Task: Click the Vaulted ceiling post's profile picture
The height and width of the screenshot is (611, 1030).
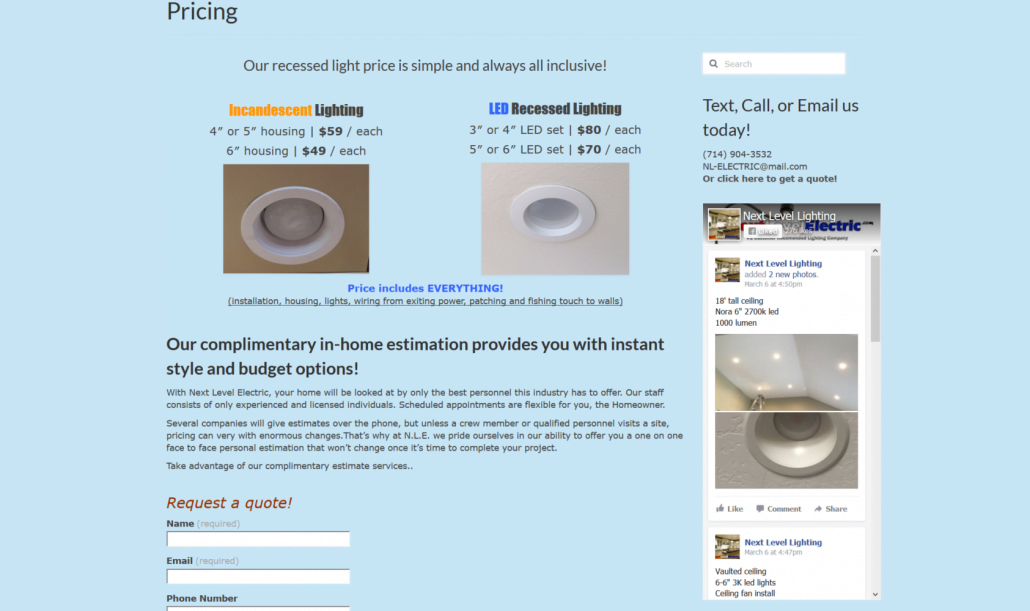Action: point(727,547)
